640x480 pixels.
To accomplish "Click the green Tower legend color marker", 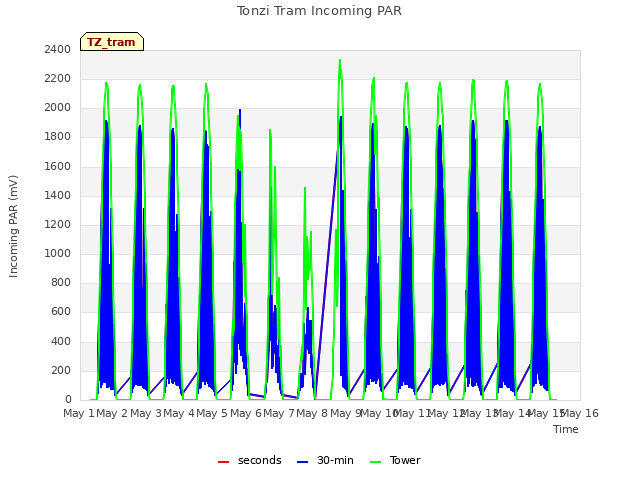I will (375, 462).
